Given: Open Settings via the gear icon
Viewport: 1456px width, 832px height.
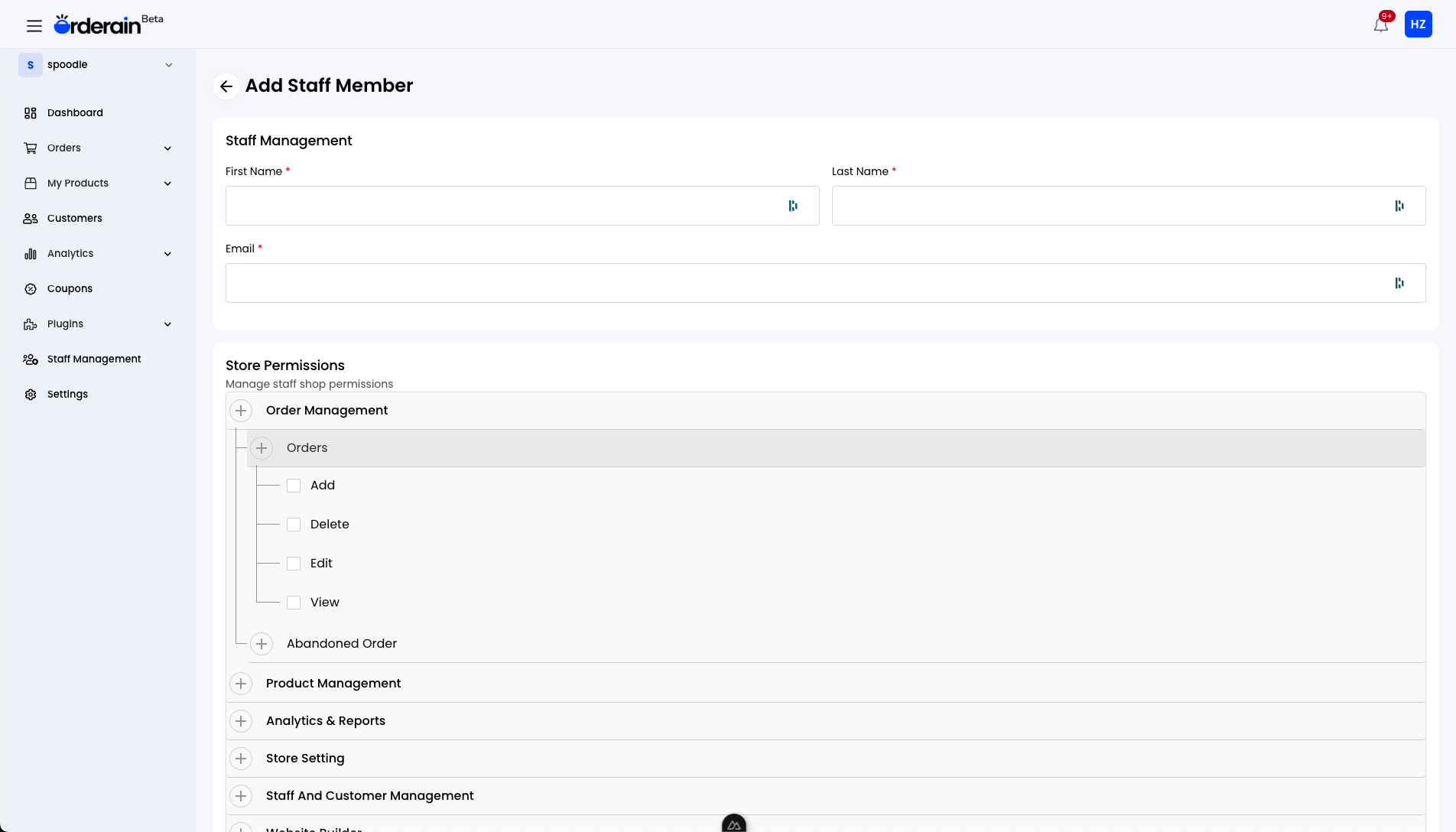Looking at the screenshot, I should pyautogui.click(x=30, y=394).
